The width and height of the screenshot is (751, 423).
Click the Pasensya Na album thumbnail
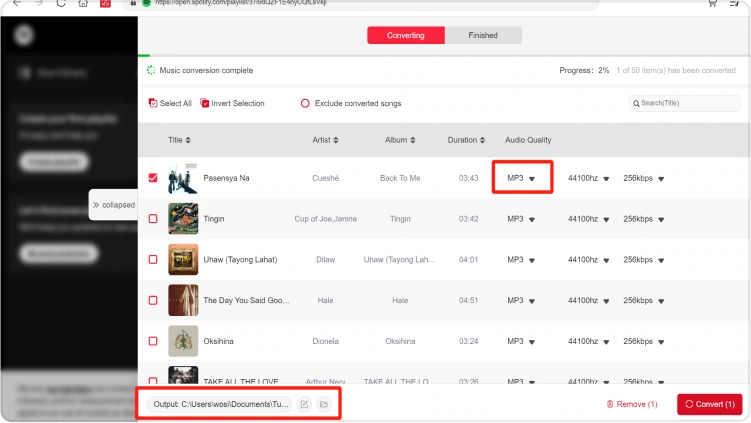(183, 178)
